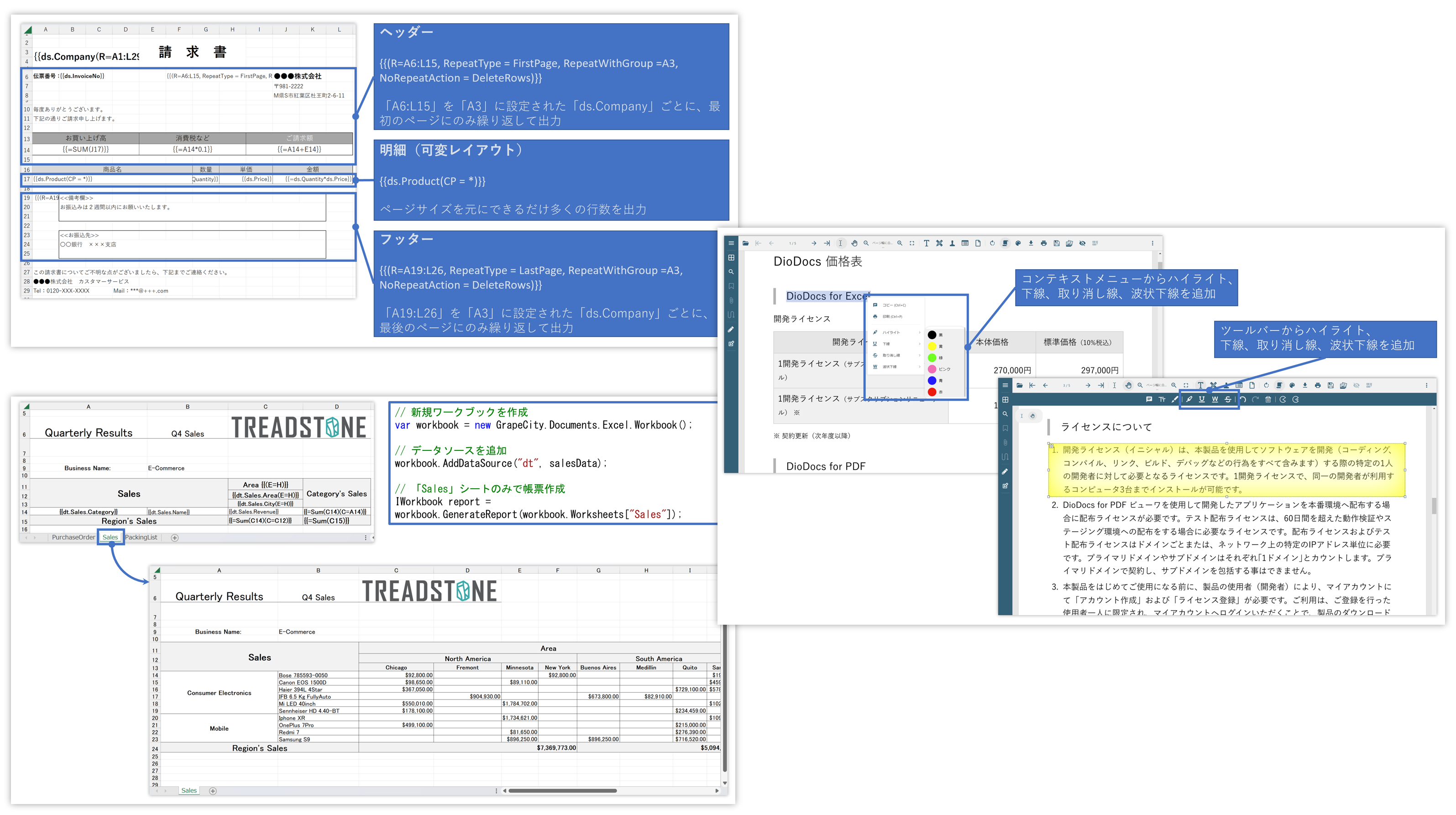
Task: Choose 印刷 (Ctrl+P) from context menu
Action: (897, 317)
